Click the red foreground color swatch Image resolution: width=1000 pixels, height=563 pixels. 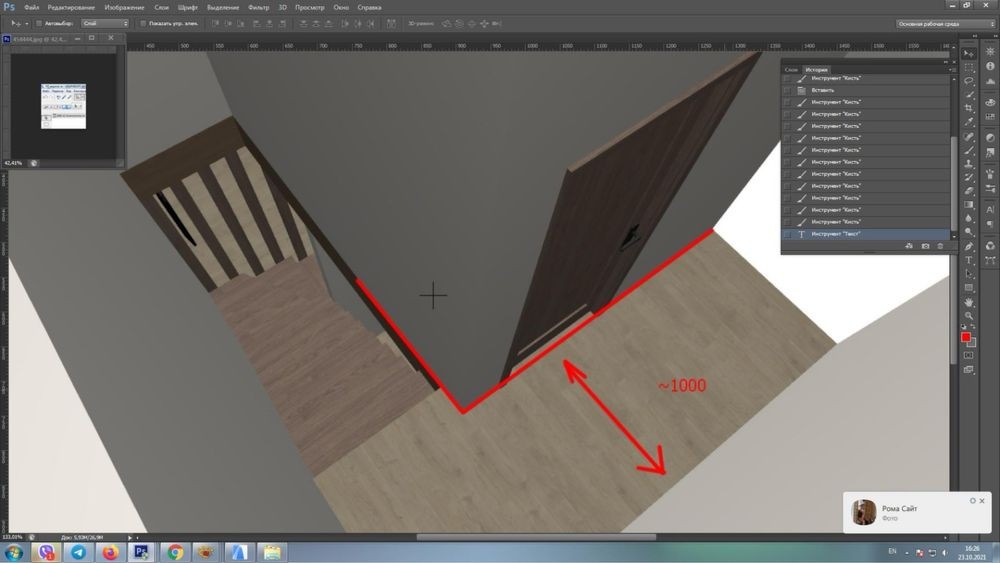[x=966, y=338]
